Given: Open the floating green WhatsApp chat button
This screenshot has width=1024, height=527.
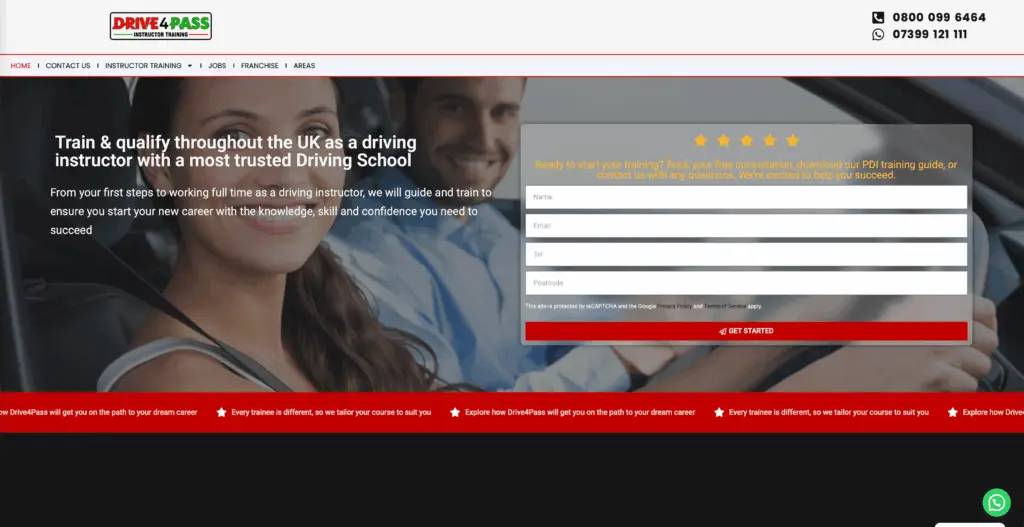Looking at the screenshot, I should click(996, 502).
